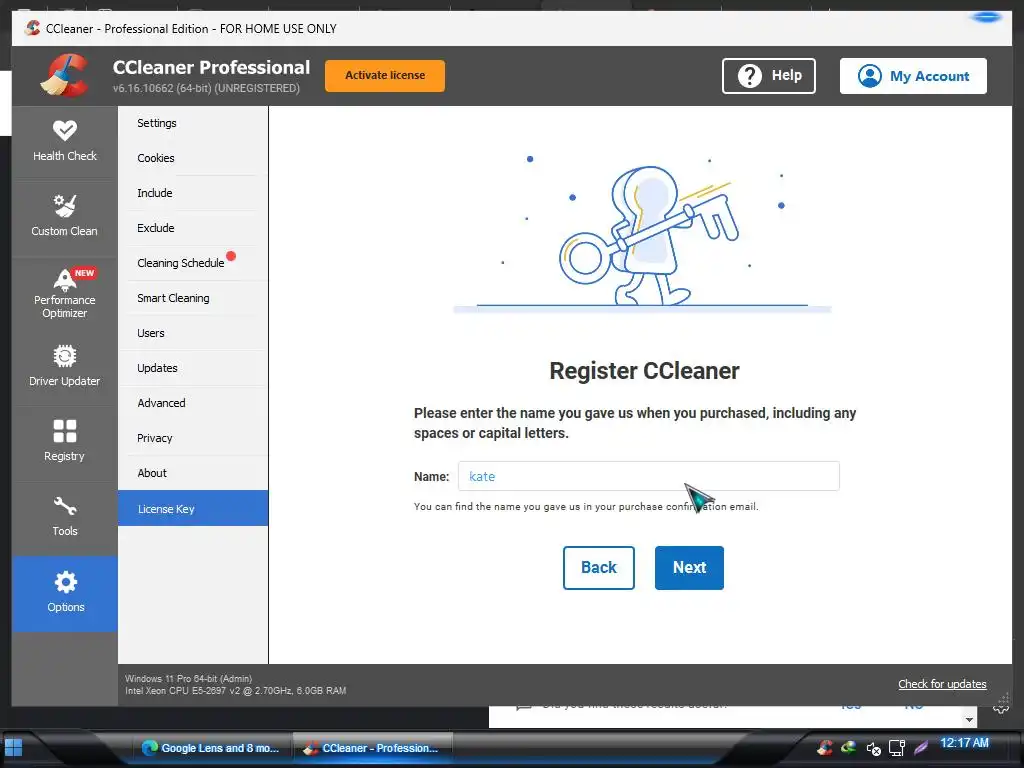
Task: Open Help from the header
Action: [769, 76]
